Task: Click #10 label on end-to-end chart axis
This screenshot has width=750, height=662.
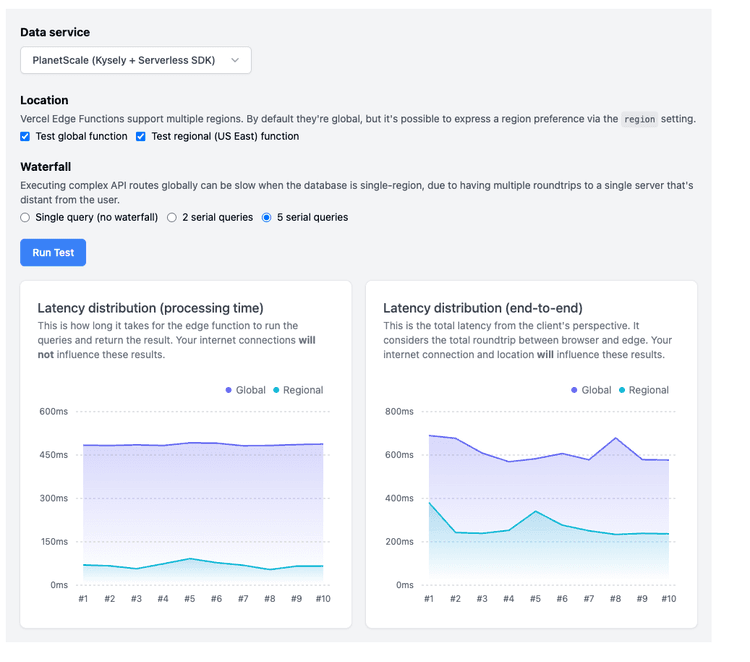Action: 668,599
